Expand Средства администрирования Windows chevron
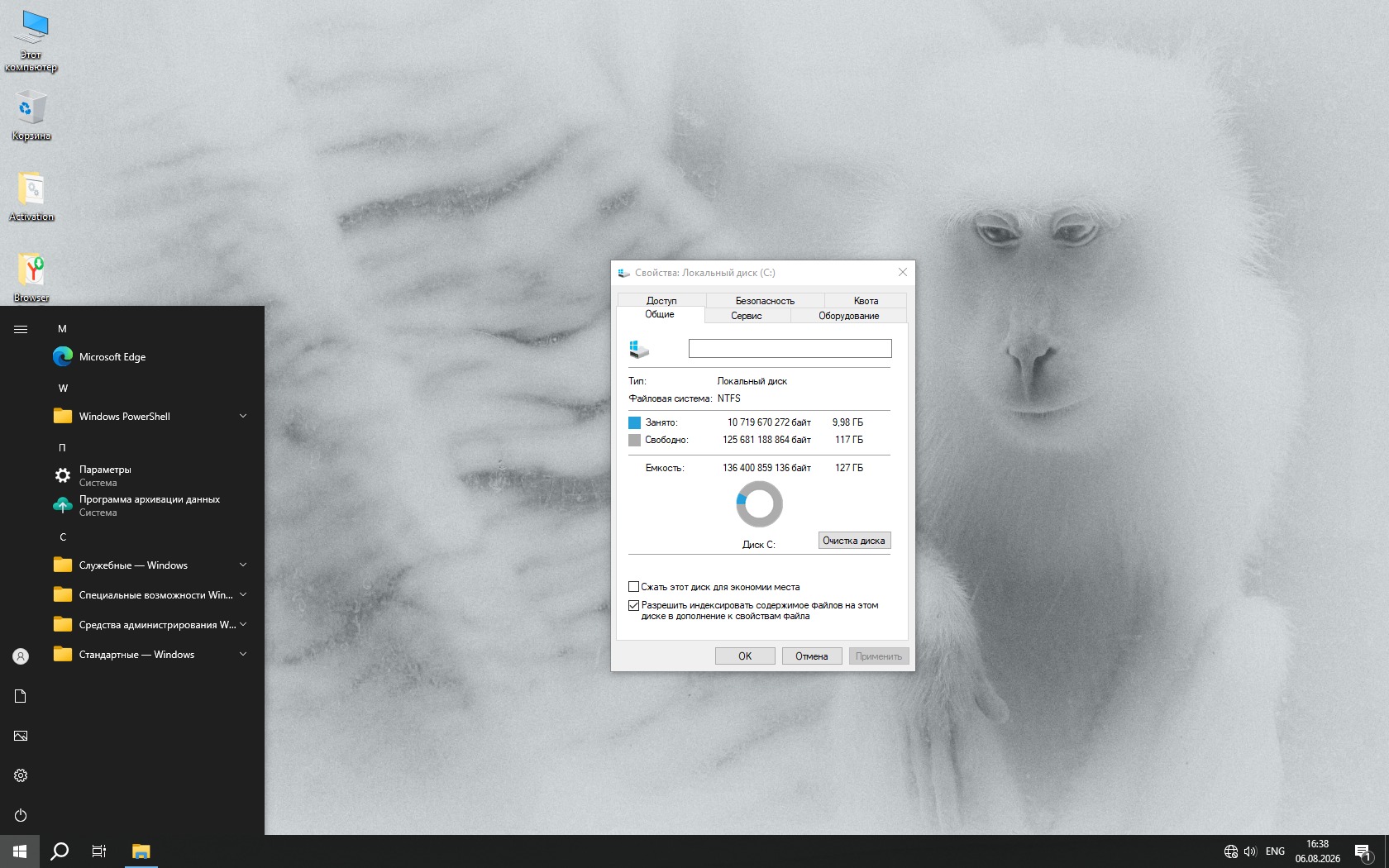Screen dimensions: 1389x868 pos(243,624)
